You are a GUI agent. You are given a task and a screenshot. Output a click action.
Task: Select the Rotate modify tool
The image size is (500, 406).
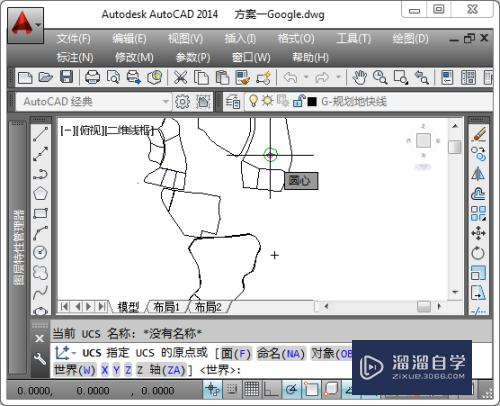click(479, 253)
